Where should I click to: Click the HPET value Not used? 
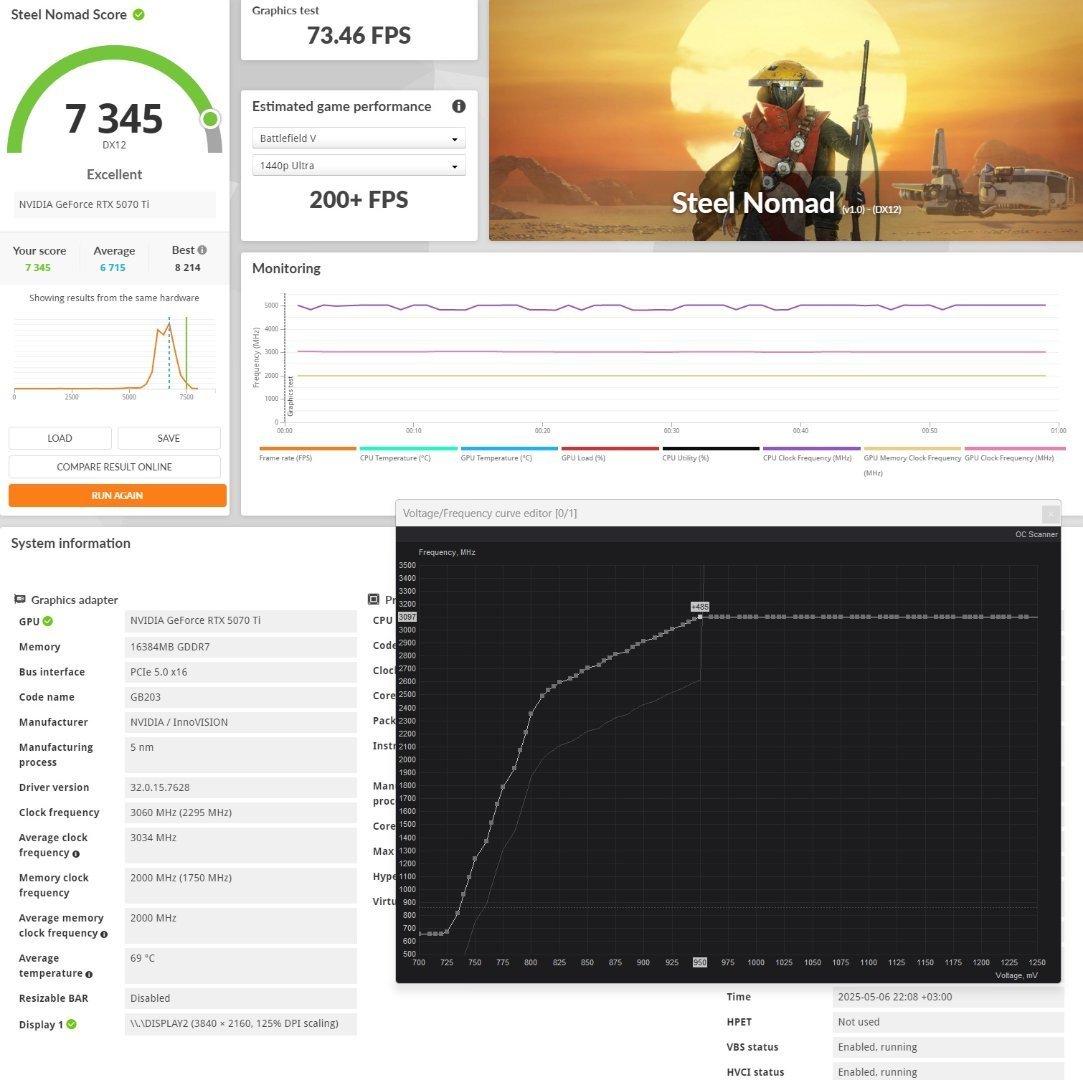click(x=948, y=1022)
